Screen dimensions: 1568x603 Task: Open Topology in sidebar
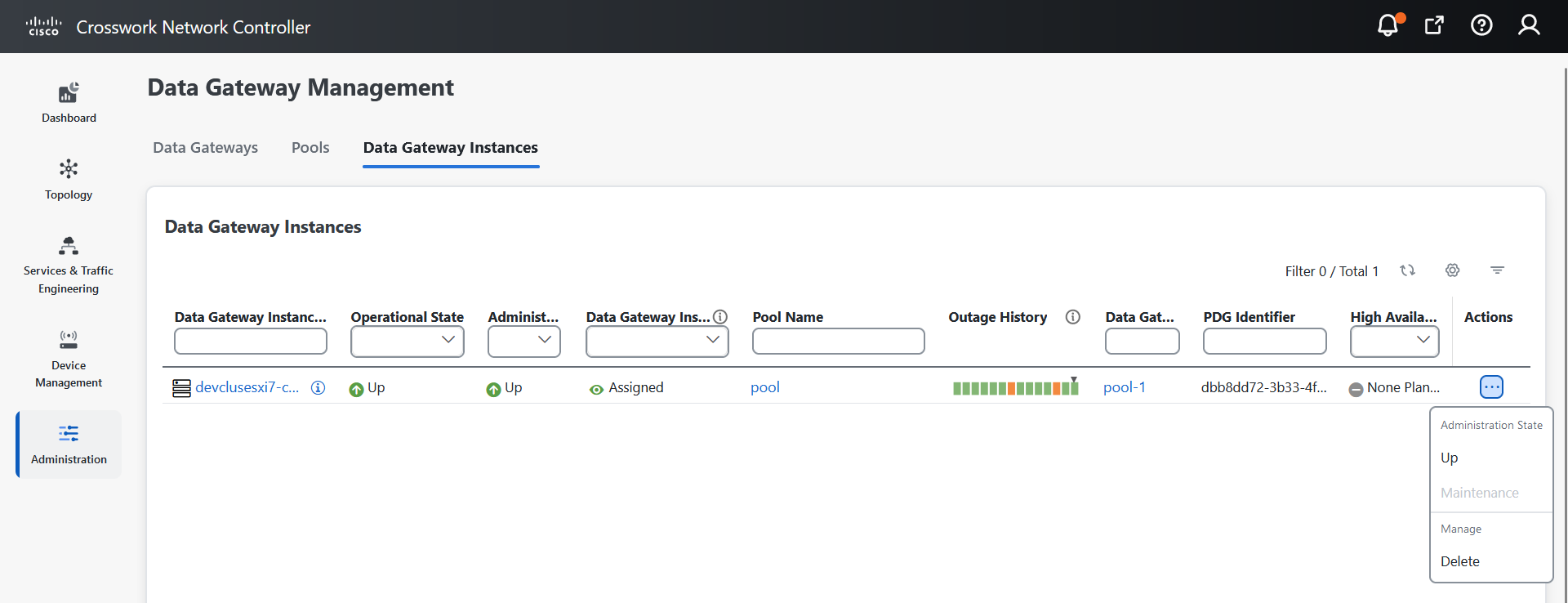pos(69,179)
